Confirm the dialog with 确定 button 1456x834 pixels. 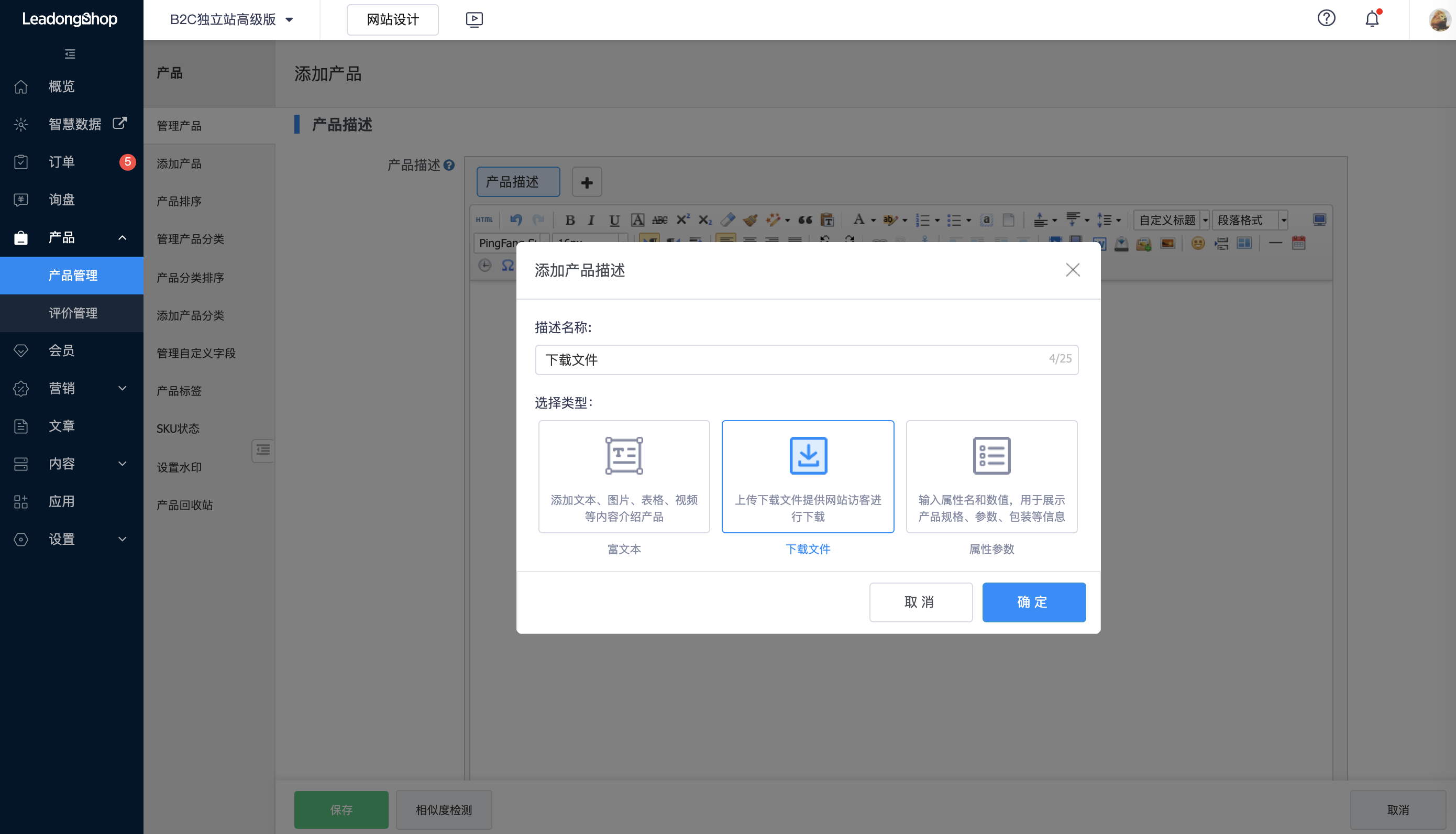(x=1033, y=602)
